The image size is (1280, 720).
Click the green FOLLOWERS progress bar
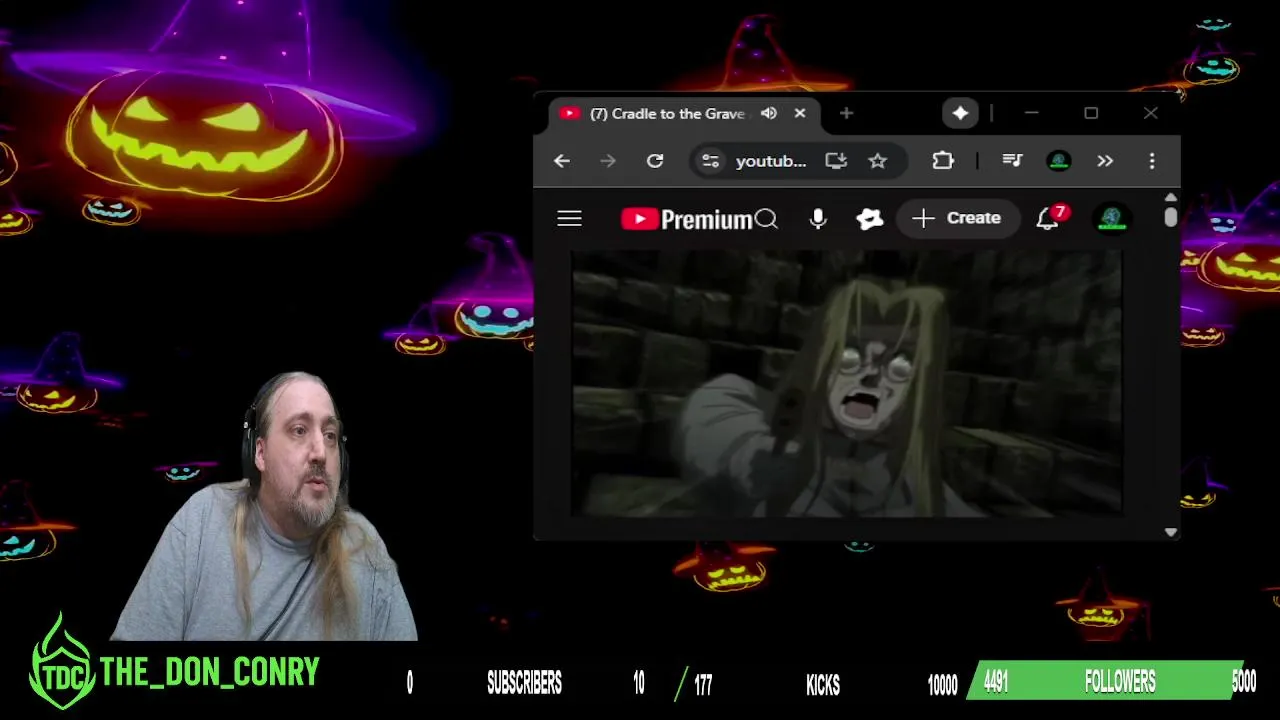[1107, 682]
